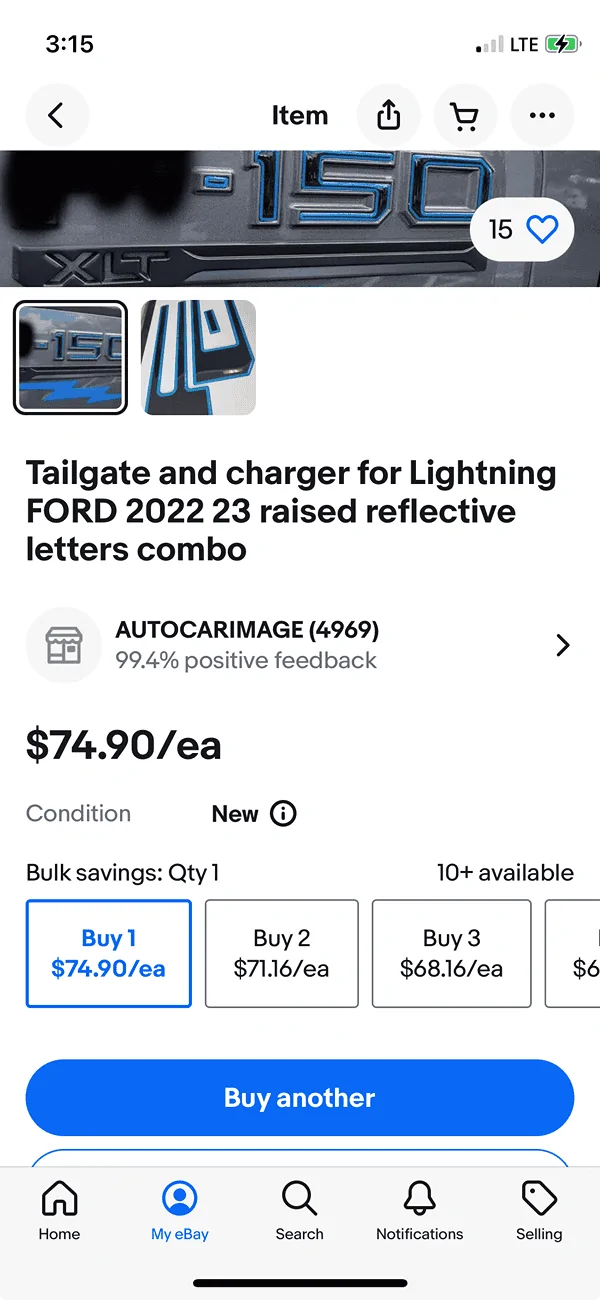Add item to watchlist with heart
Image resolution: width=600 pixels, height=1300 pixels.
point(541,230)
